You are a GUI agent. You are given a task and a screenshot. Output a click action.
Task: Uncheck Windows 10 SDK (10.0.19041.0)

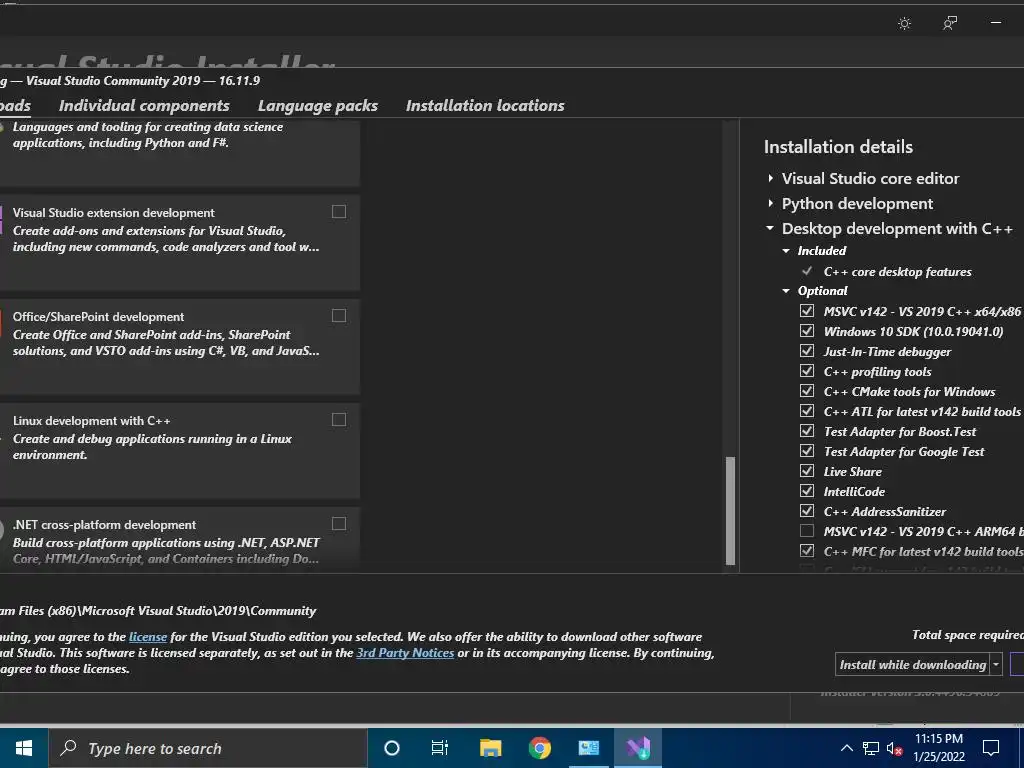pos(807,331)
